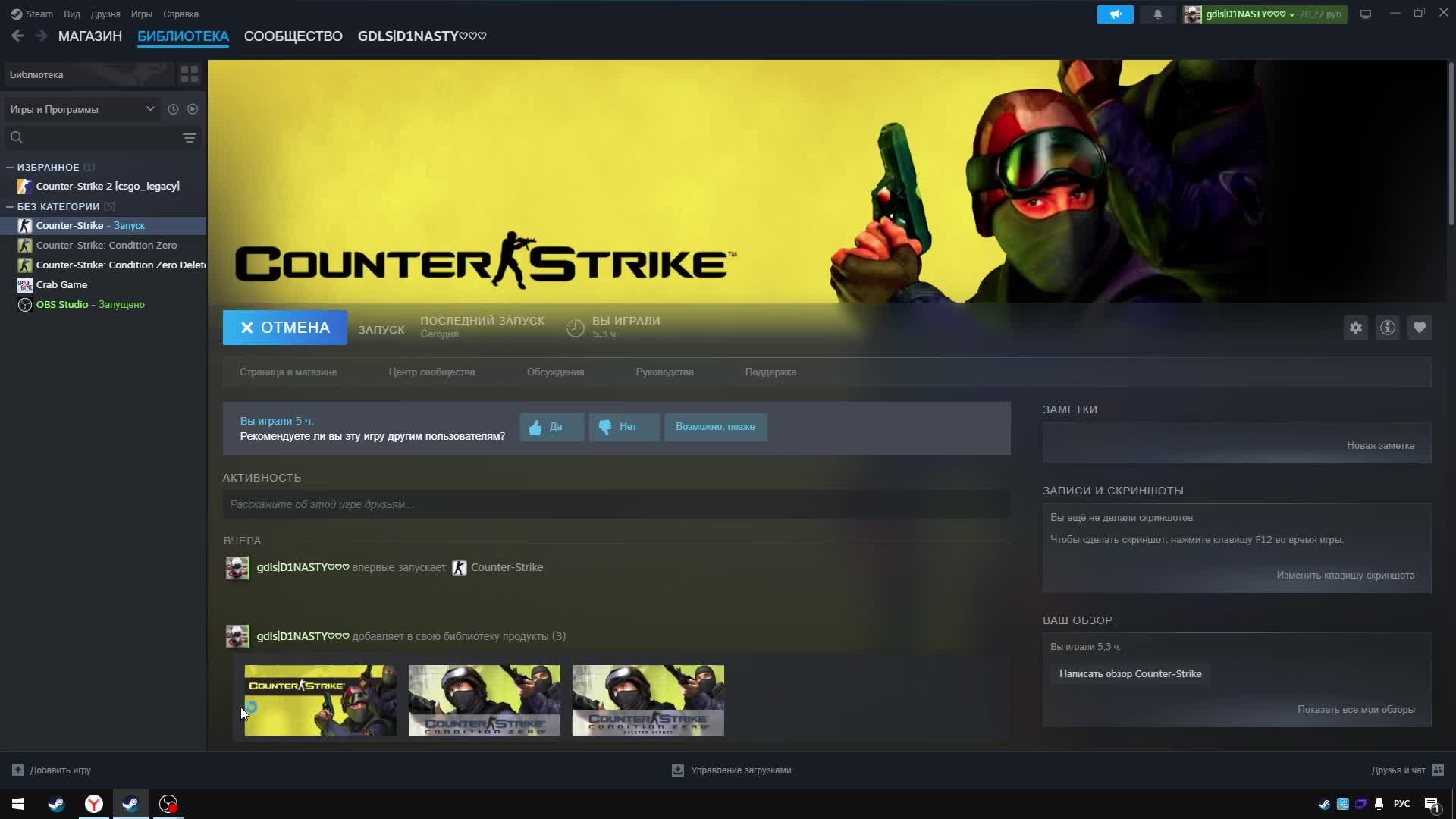
Task: Switch to СООБЩЕСТВО tab
Action: coord(293,36)
